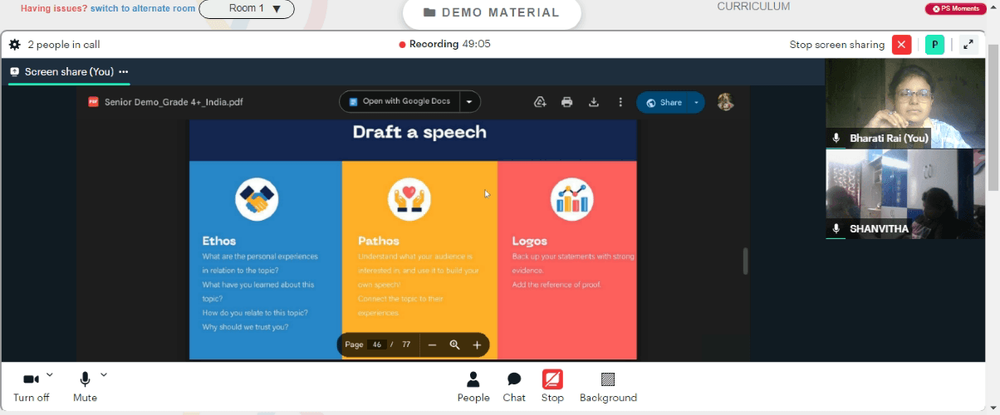Click Senior Demo_Grade 4+_India.pdf file name
This screenshot has width=1000, height=415.
173,102
